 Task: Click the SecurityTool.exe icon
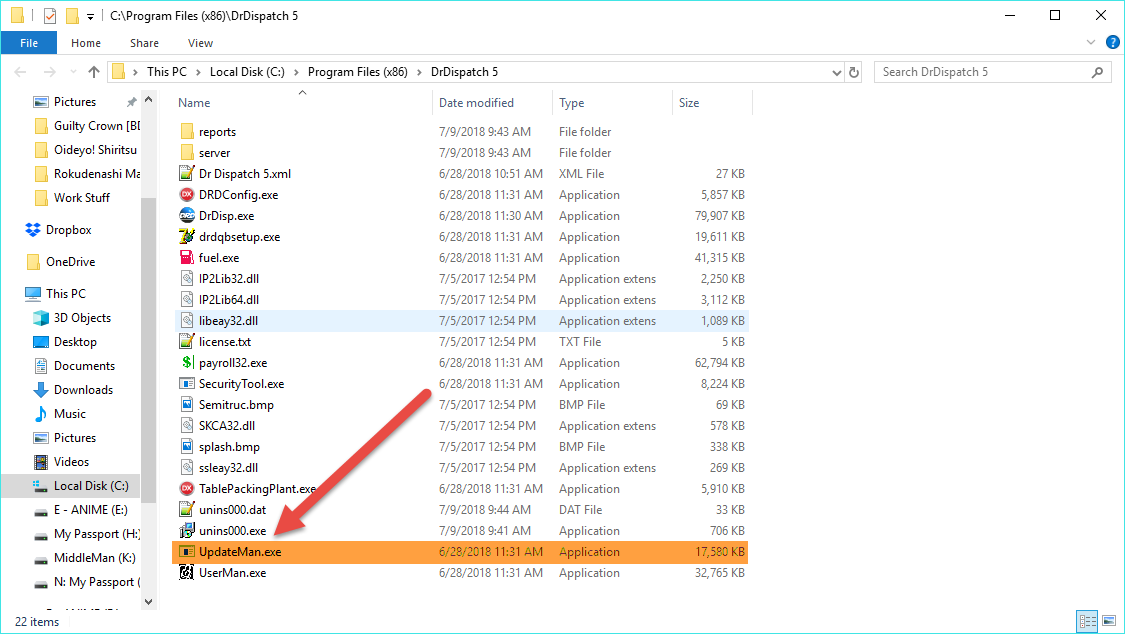[187, 383]
